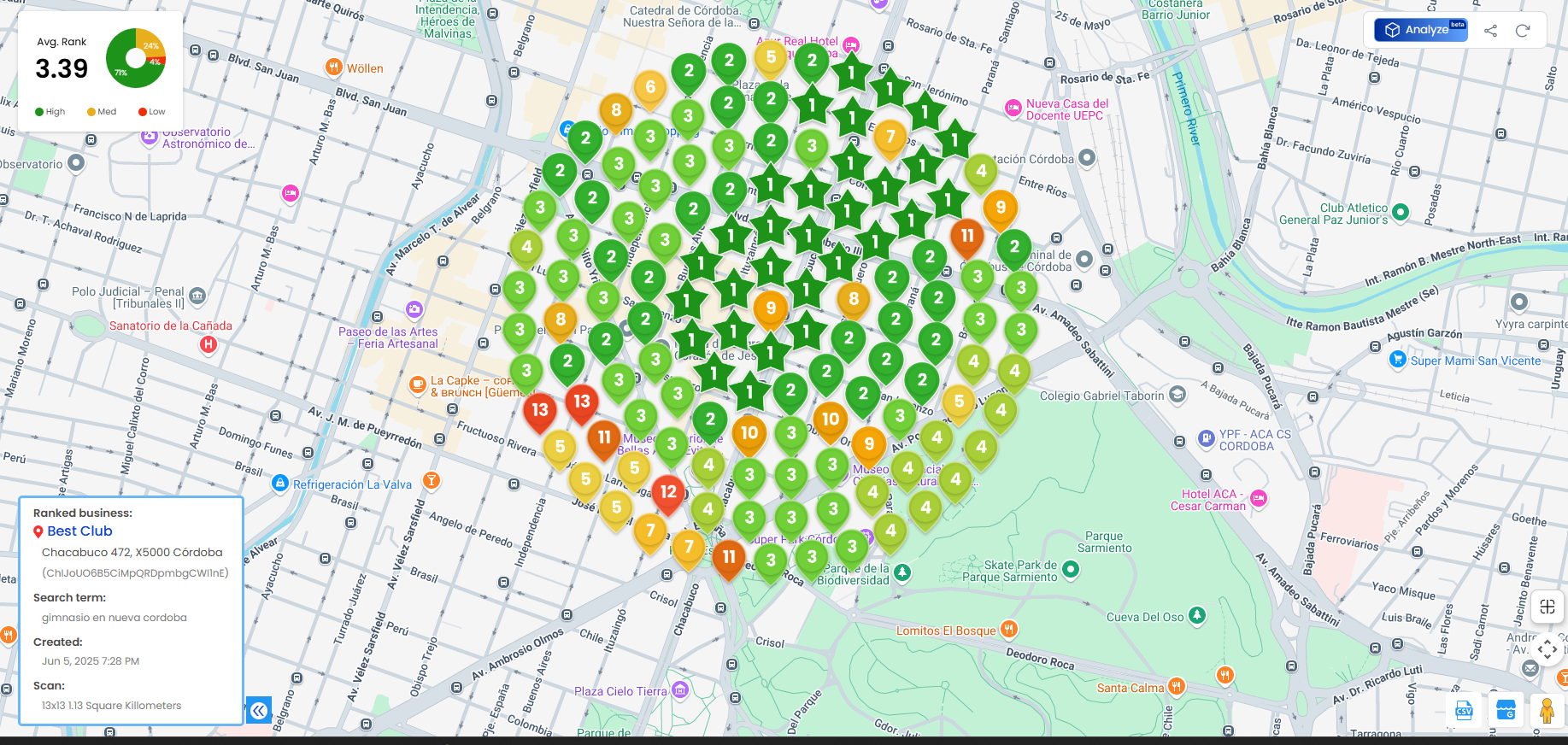This screenshot has height=745, width=1568.
Task: Select the Med legend item
Action: tap(102, 112)
